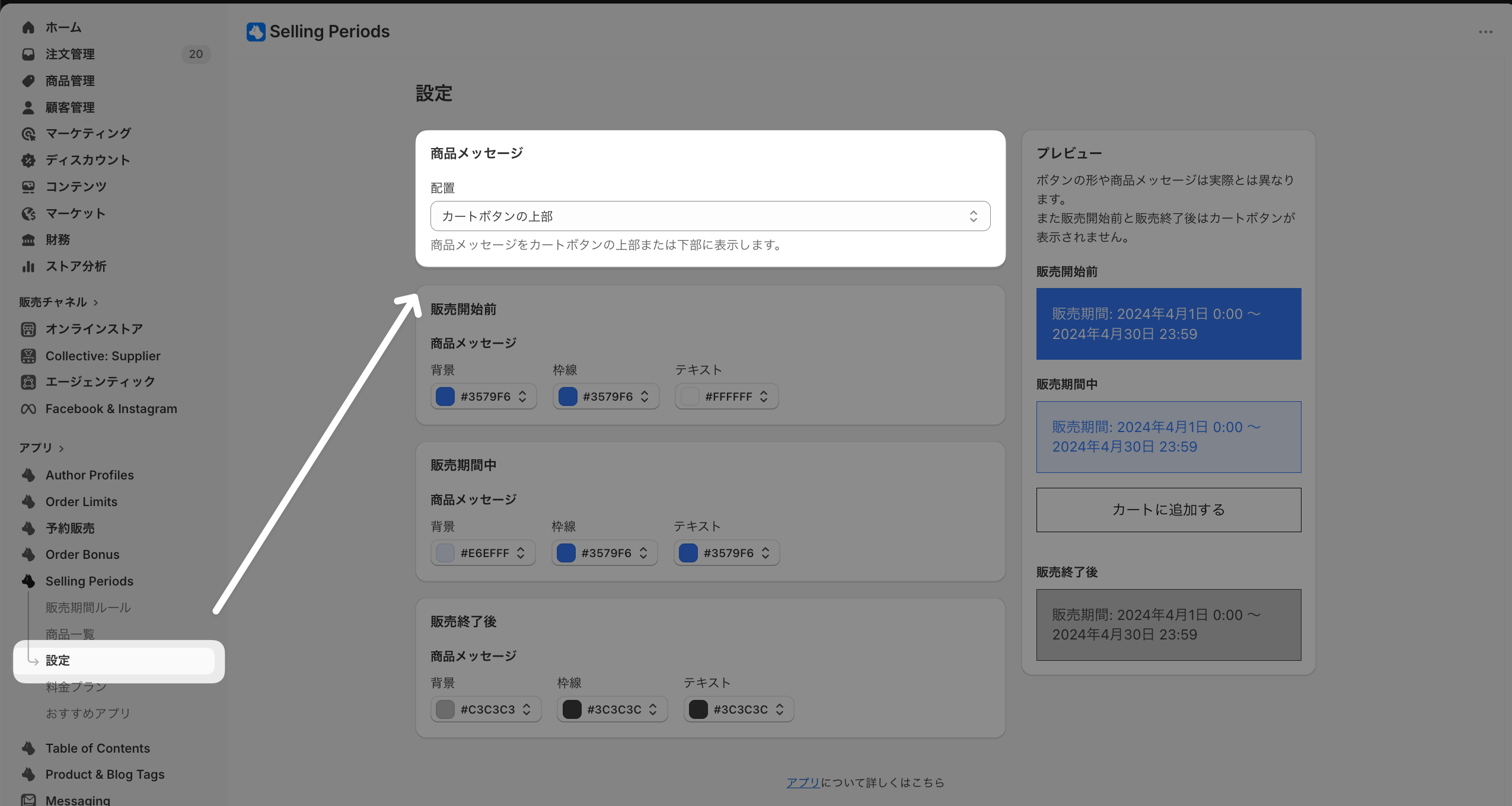Image resolution: width=1512 pixels, height=806 pixels.
Task: Open Table of Contents app link
Action: (98, 748)
